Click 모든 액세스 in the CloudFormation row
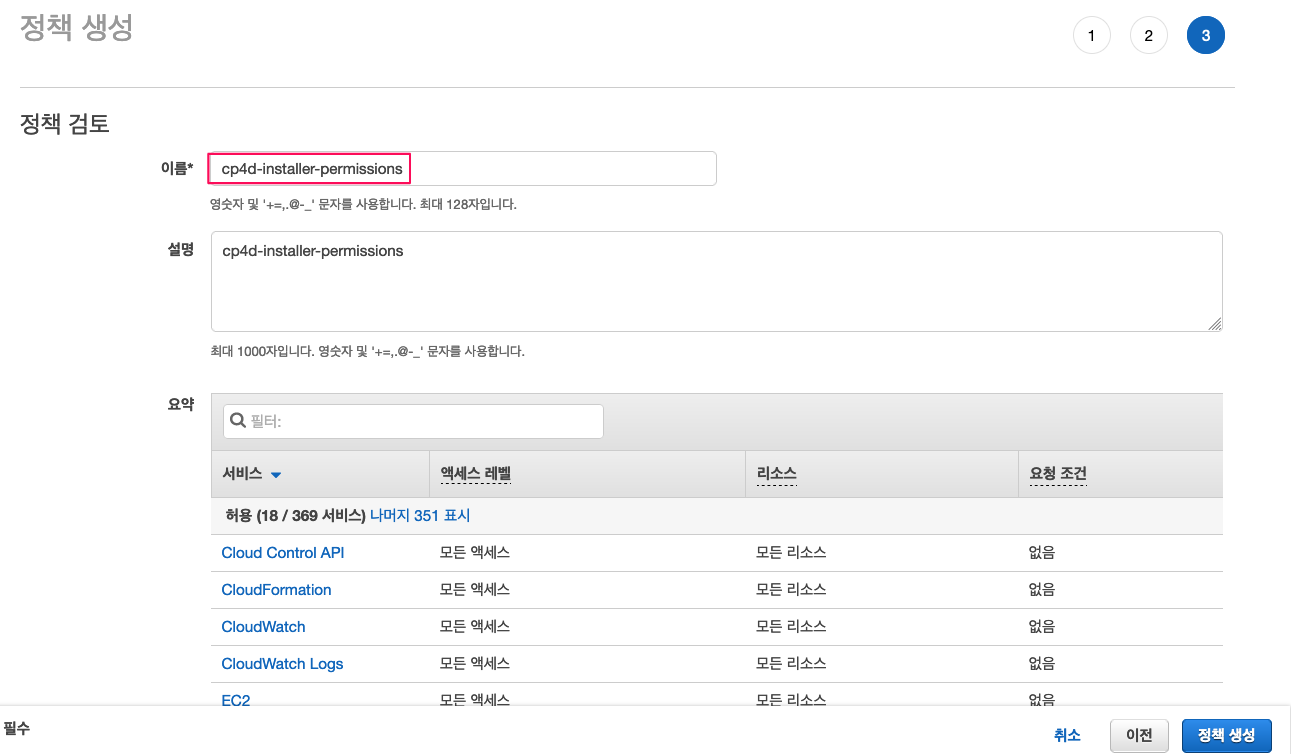 tap(475, 590)
